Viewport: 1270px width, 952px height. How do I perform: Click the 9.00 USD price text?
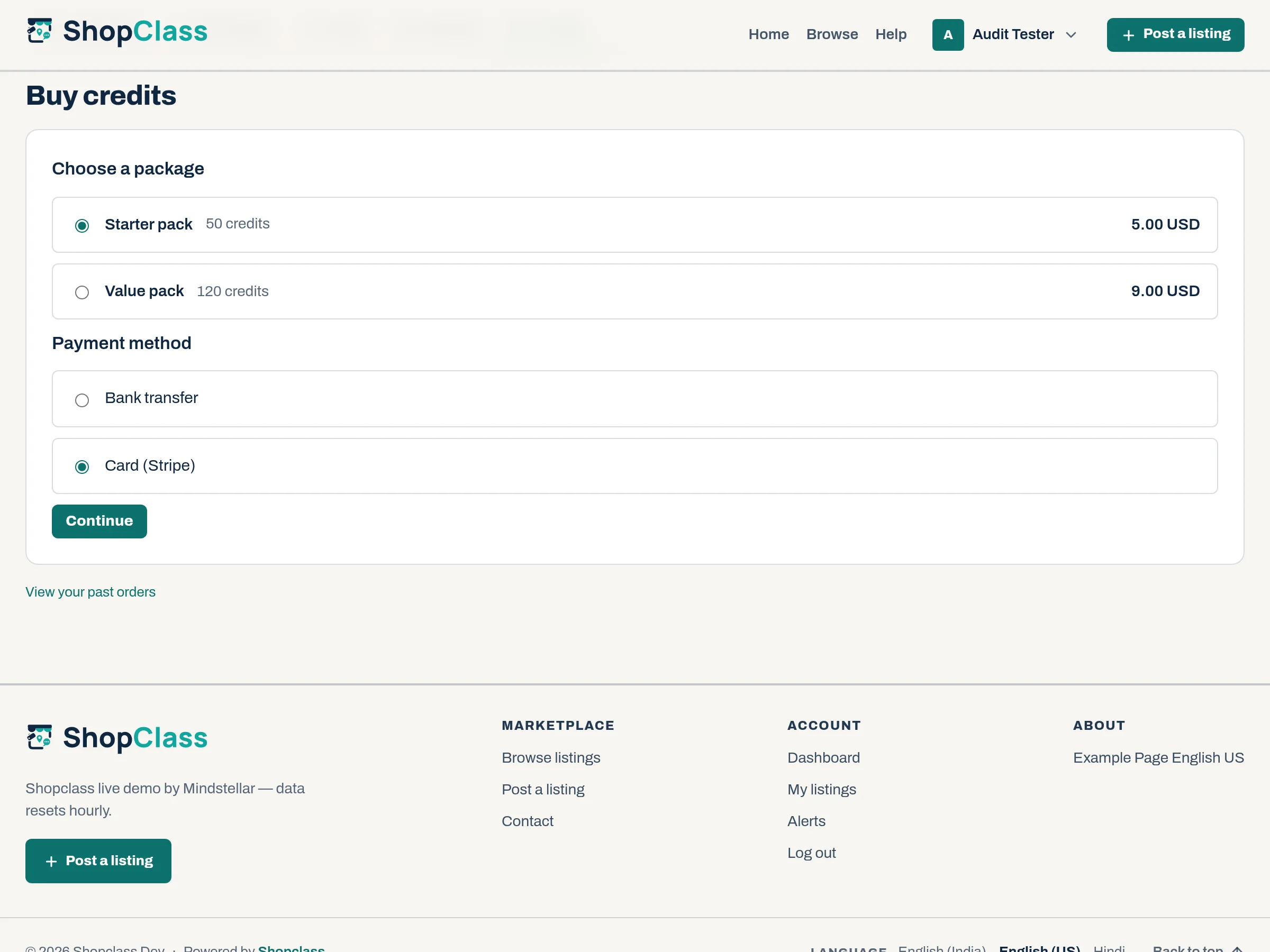click(x=1165, y=291)
